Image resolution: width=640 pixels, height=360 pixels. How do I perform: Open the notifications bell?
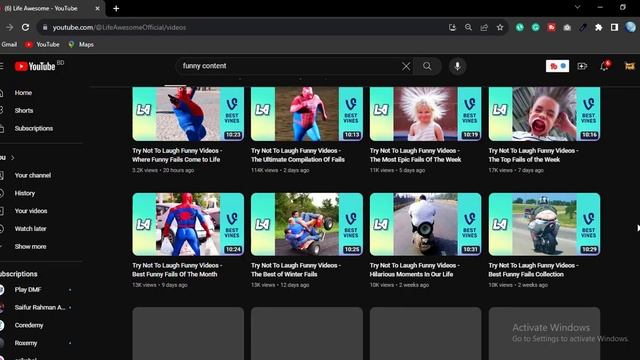pos(605,66)
